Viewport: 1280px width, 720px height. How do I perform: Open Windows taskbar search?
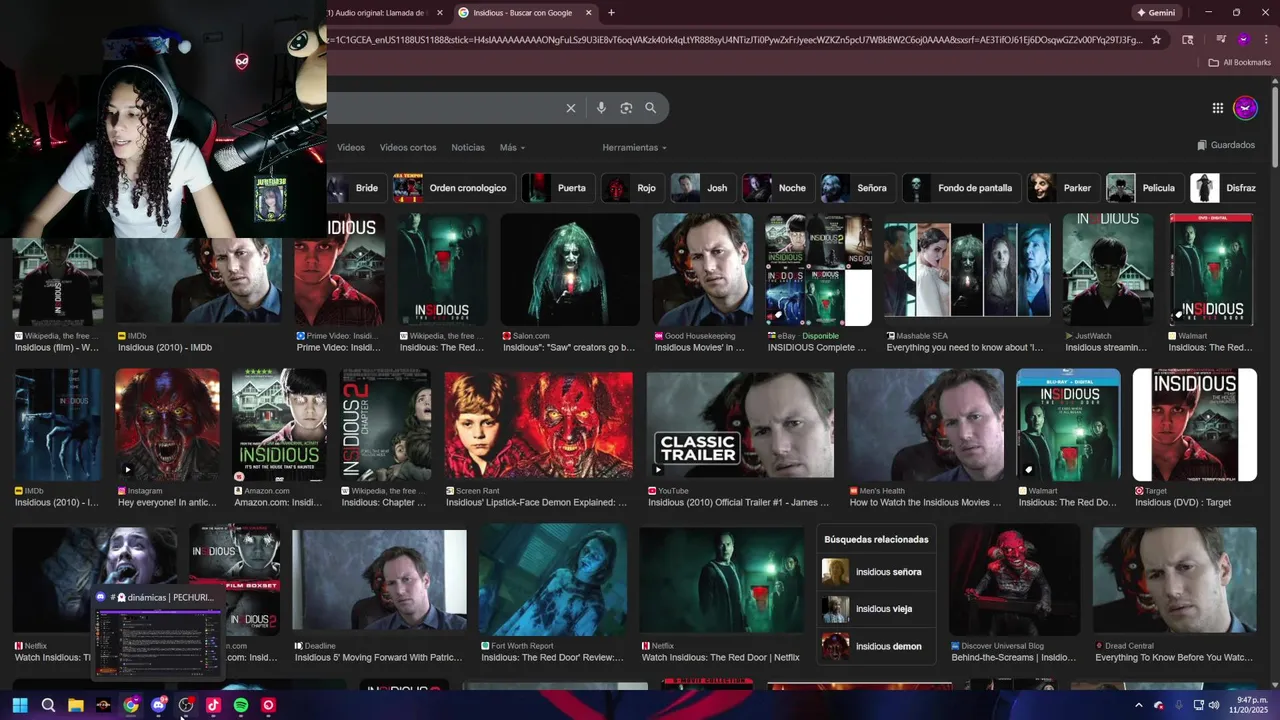point(48,705)
